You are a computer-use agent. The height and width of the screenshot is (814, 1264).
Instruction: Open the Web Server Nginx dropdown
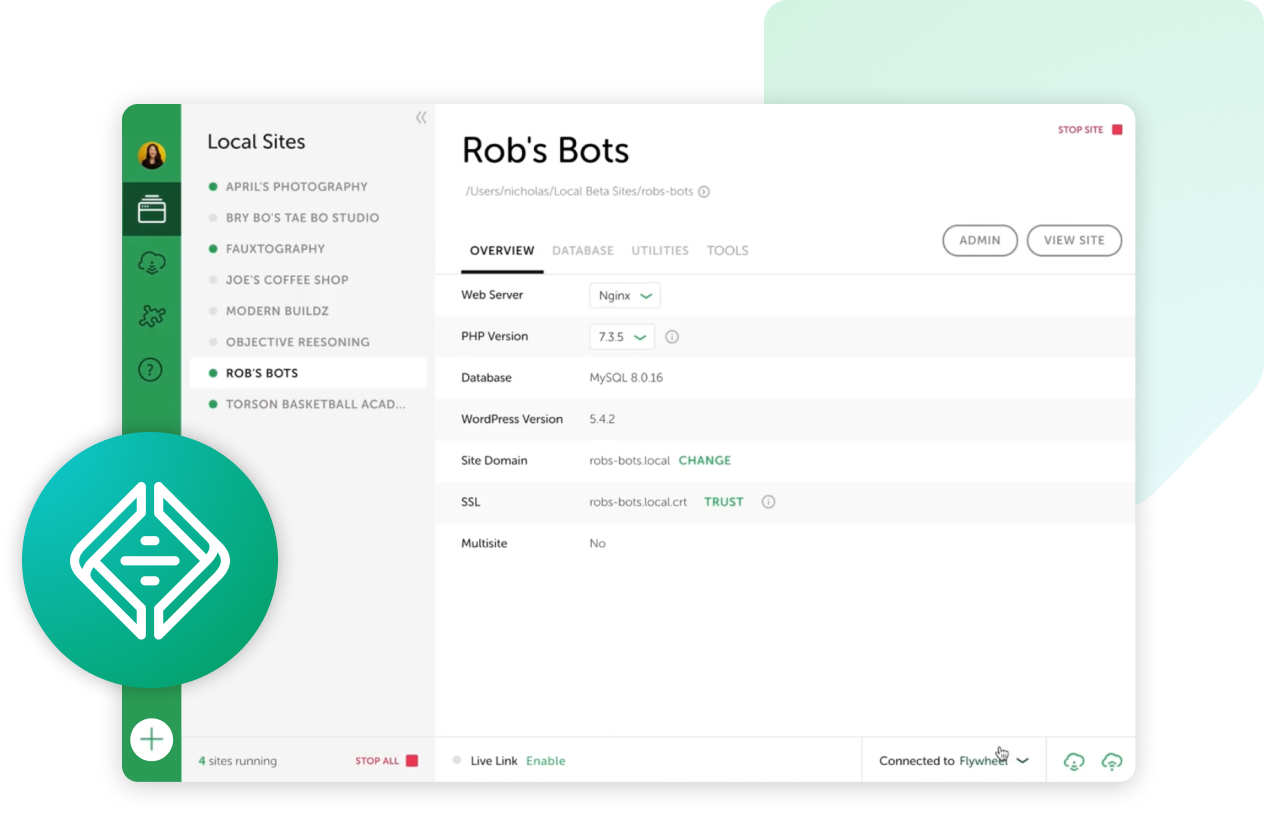point(624,295)
